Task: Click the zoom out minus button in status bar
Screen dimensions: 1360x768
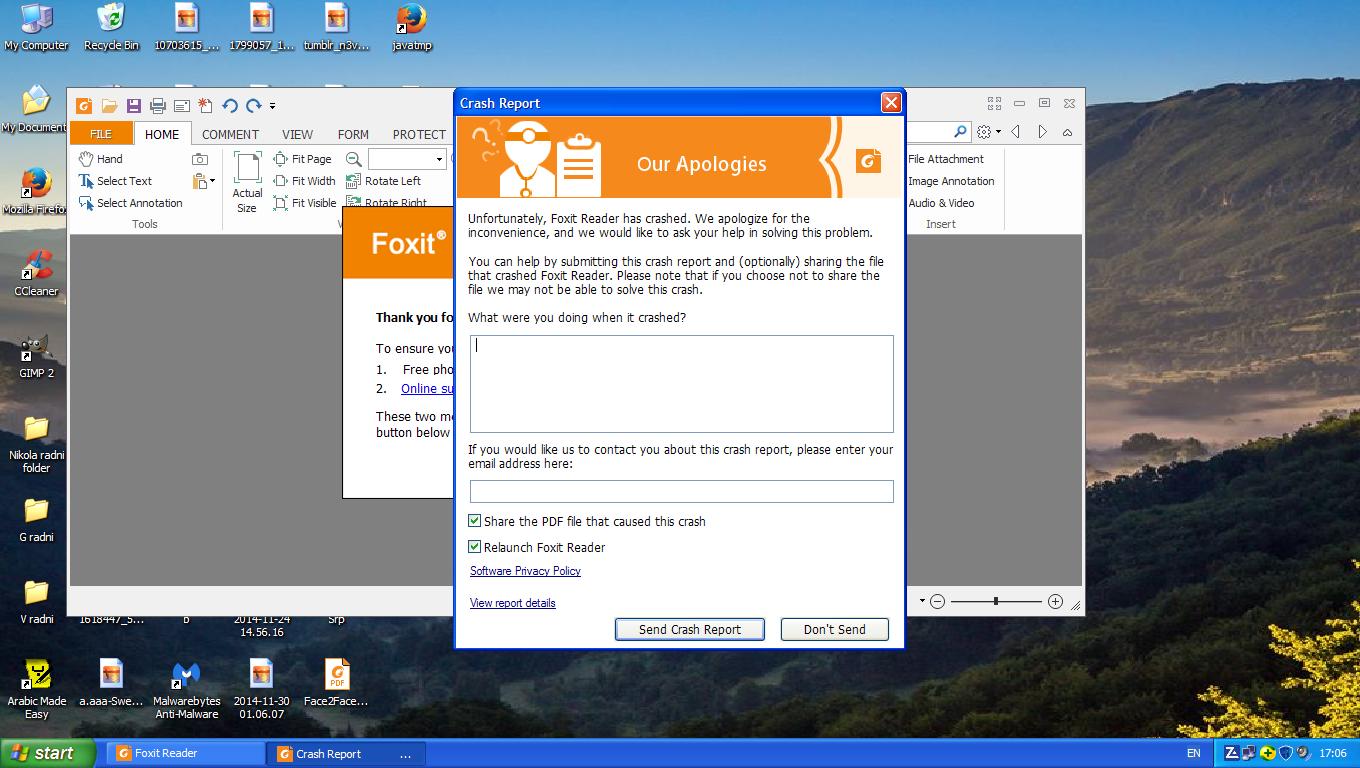Action: 937,601
